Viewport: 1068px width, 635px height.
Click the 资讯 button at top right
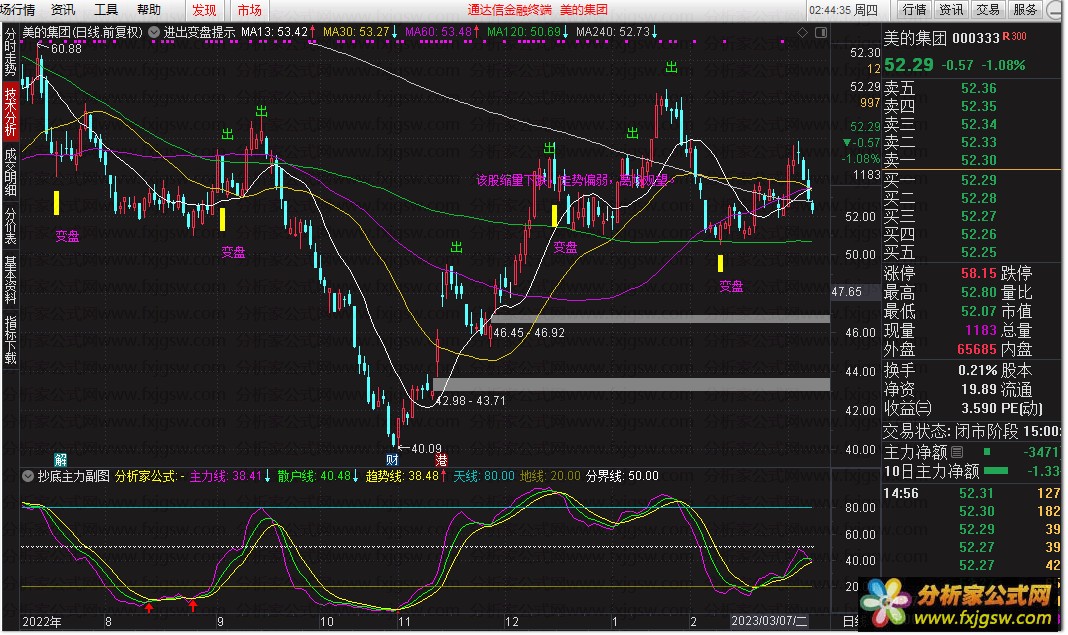tap(951, 10)
